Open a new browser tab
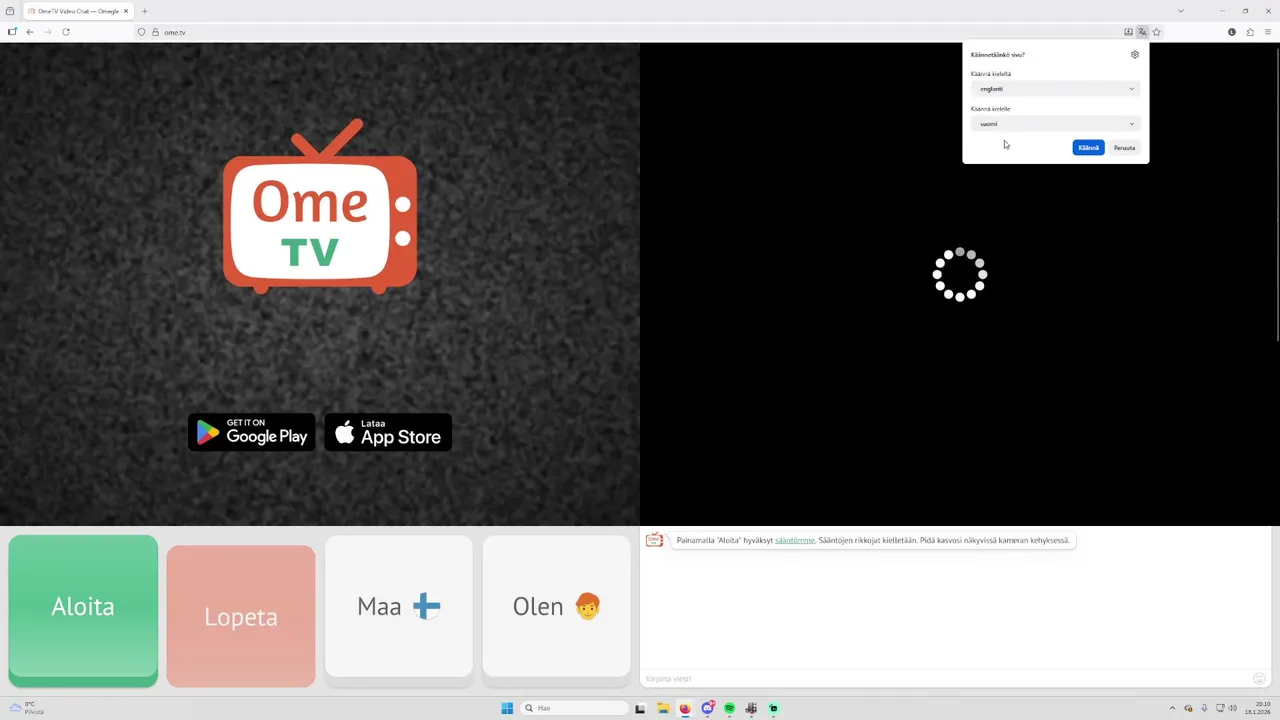 click(x=144, y=11)
